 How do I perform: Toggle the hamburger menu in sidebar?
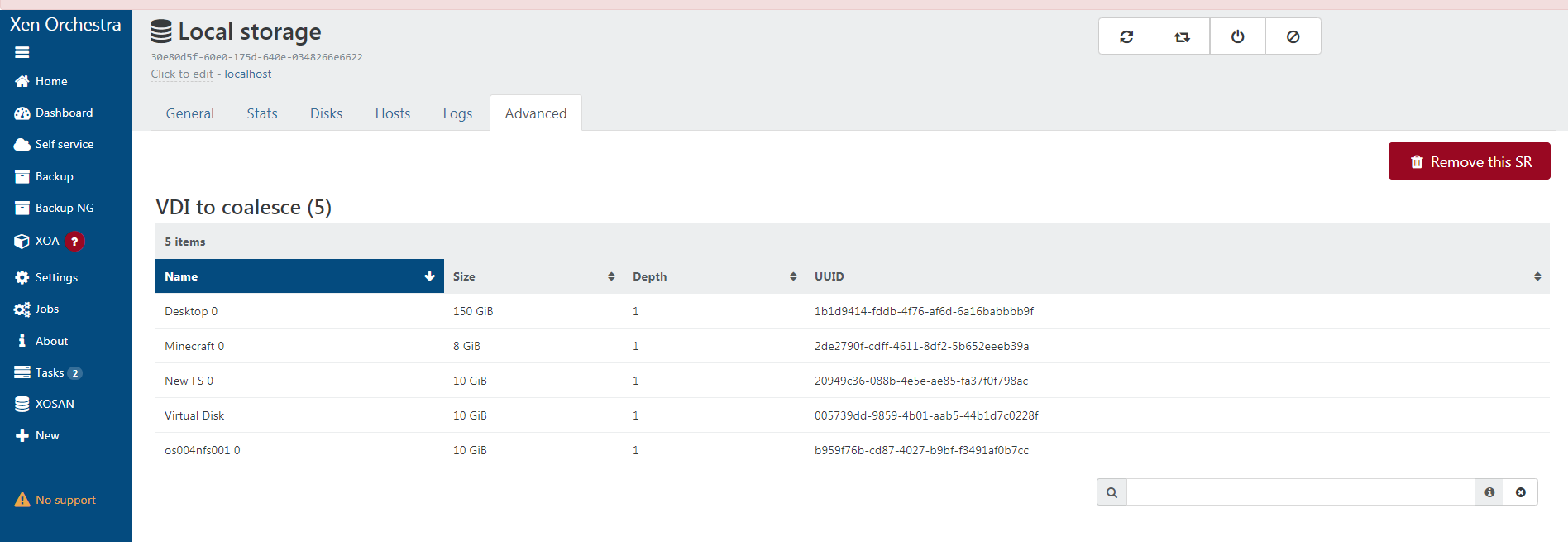click(22, 52)
